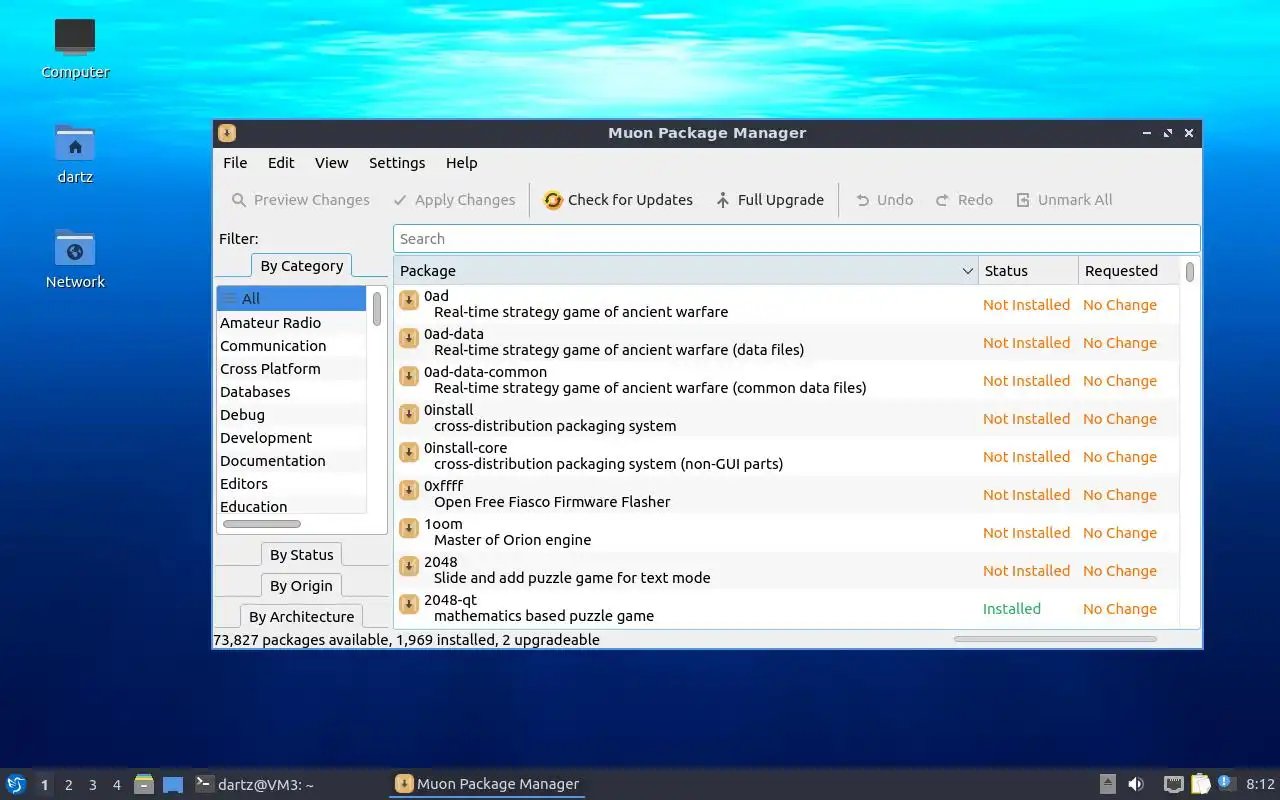Switch to workspace 4 in pager
The image size is (1280, 800).
pyautogui.click(x=116, y=785)
